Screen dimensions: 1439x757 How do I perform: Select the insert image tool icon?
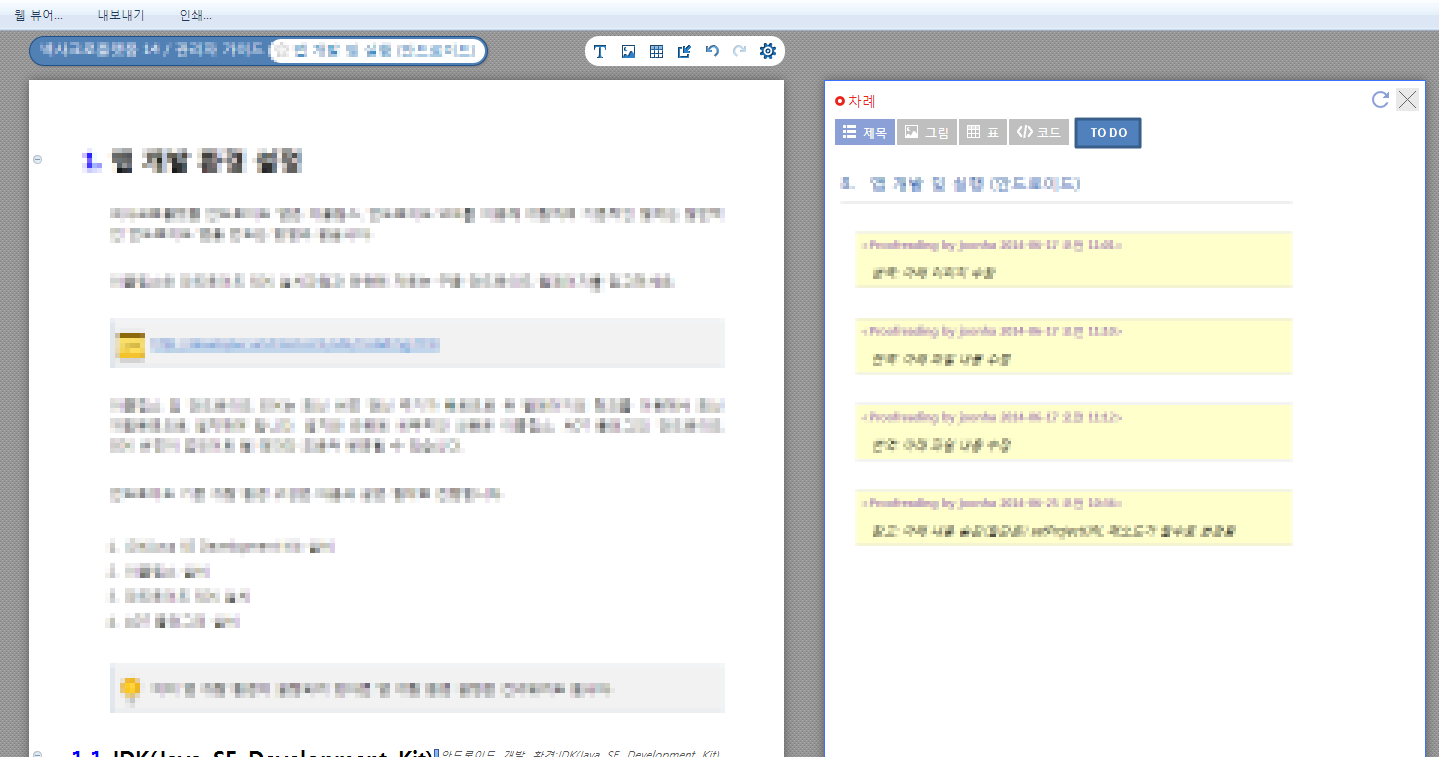coord(628,52)
